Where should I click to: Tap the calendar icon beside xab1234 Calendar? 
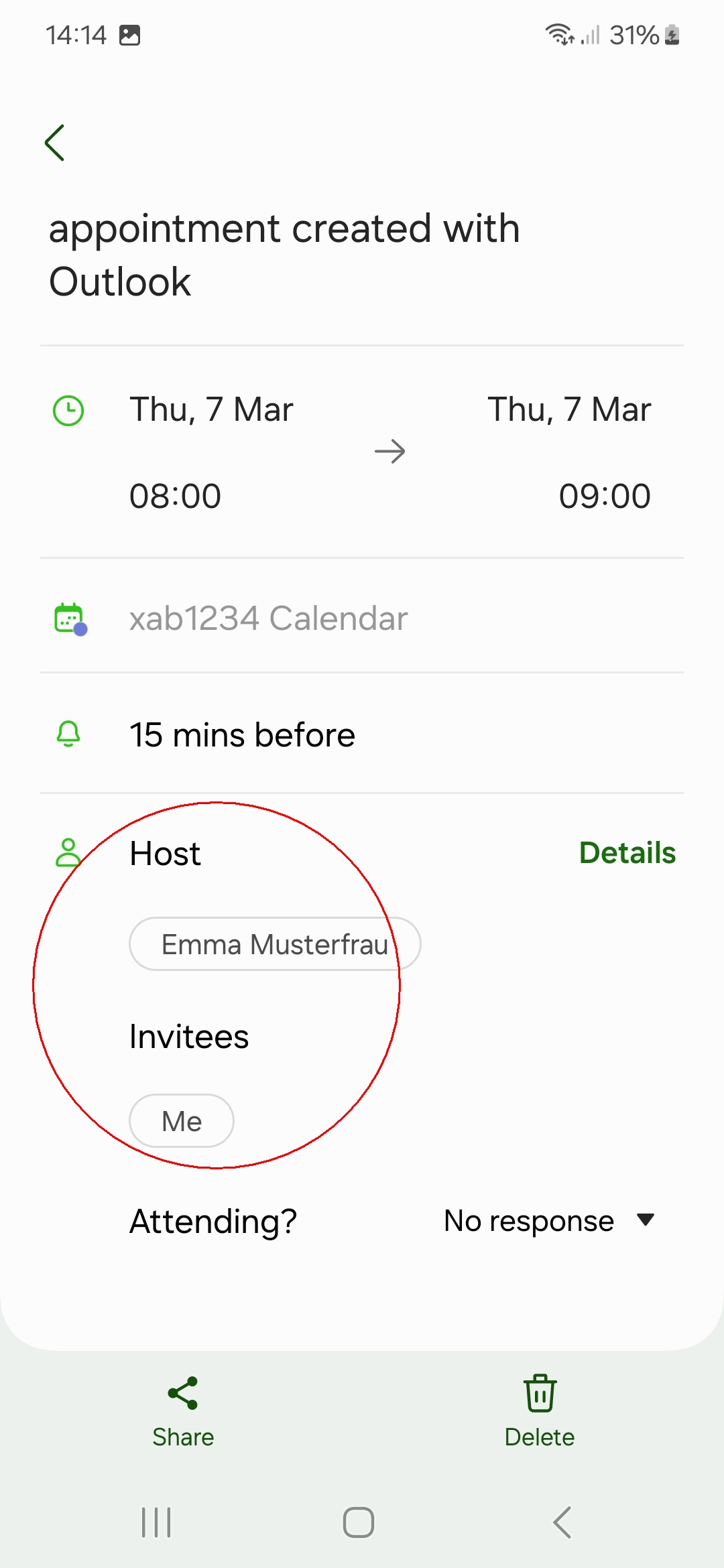pos(70,618)
